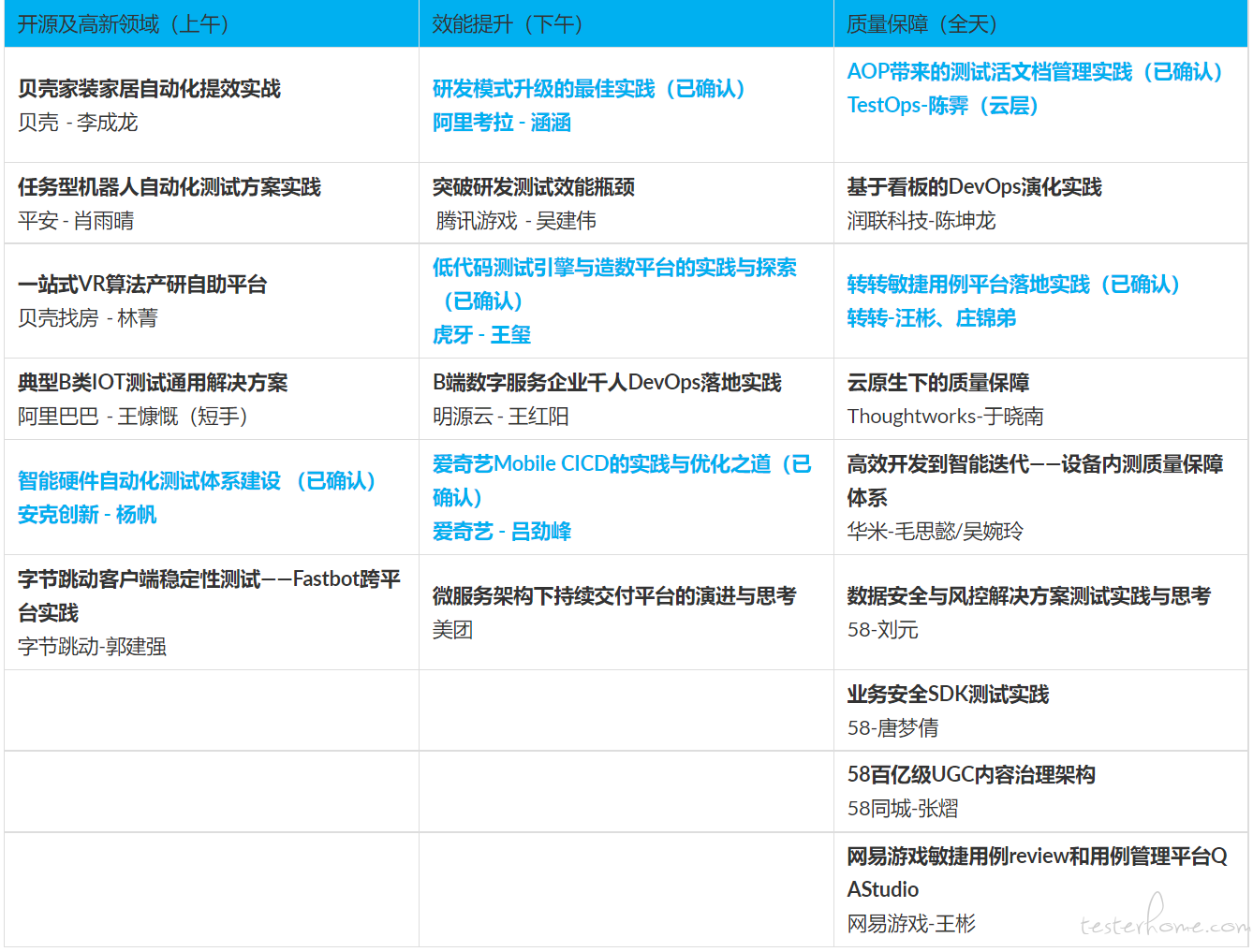Select the speaker text 华米-毛思懿/吴婉玲

(936, 532)
